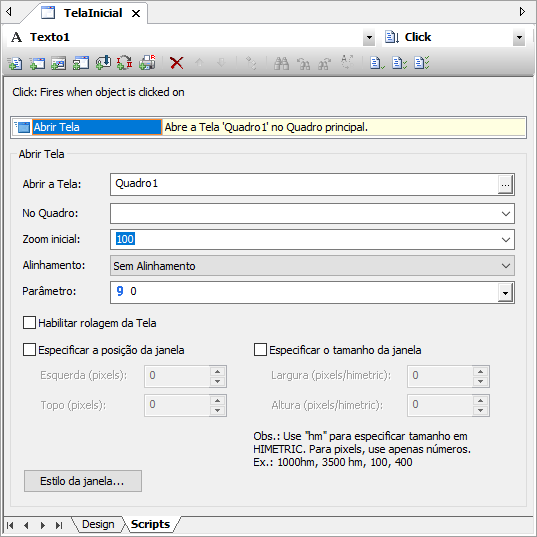Check Especificar a posição da janela
Screen dimensions: 537x537
click(x=29, y=350)
